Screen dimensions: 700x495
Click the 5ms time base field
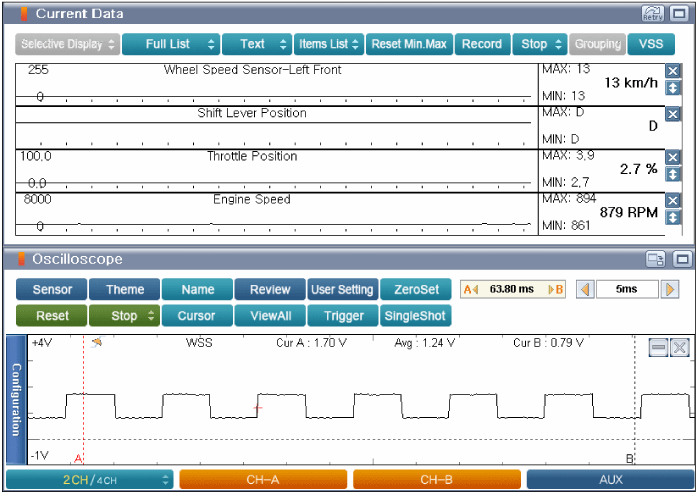[x=627, y=290]
